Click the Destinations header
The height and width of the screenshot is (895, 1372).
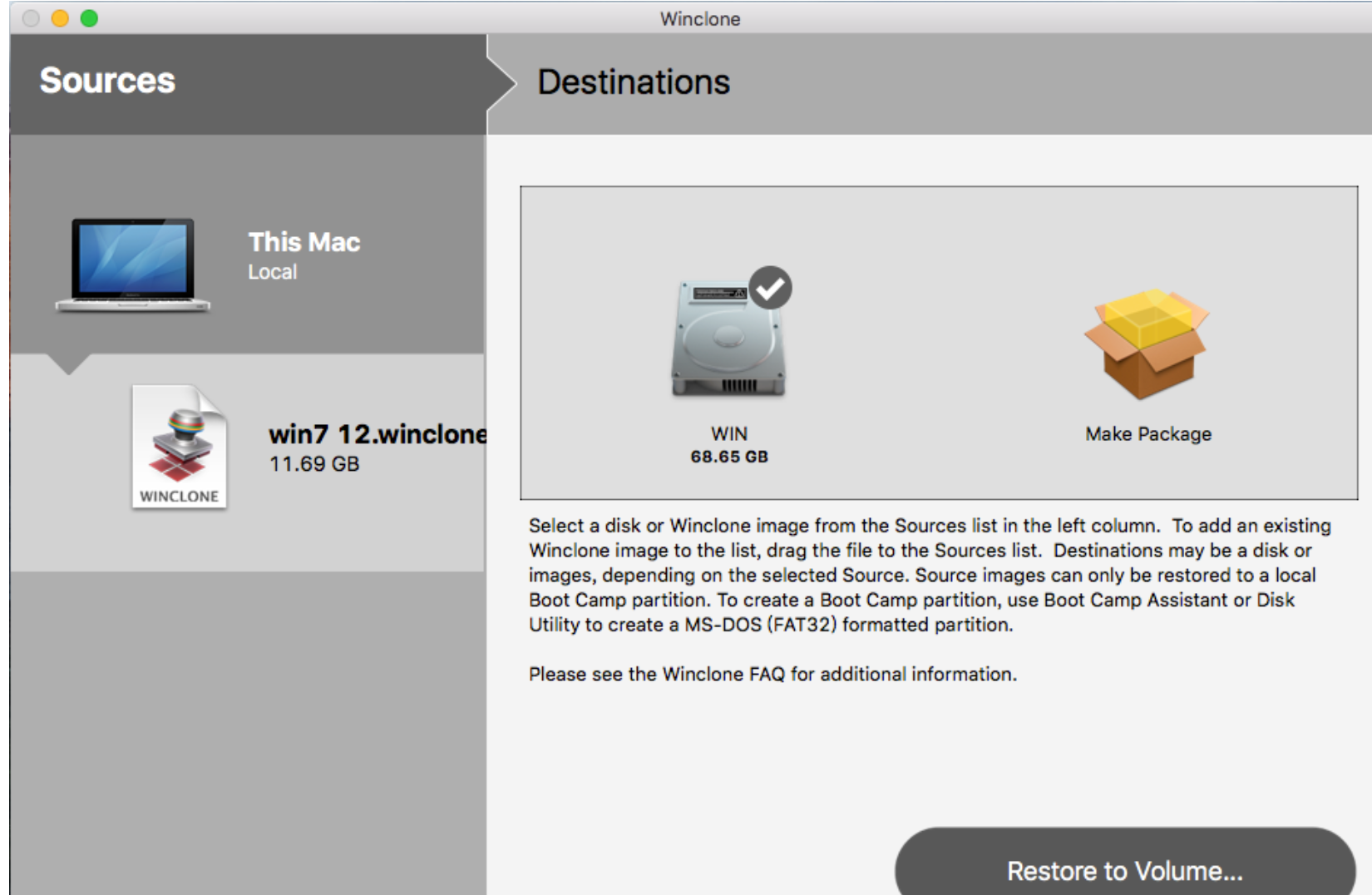click(x=634, y=82)
